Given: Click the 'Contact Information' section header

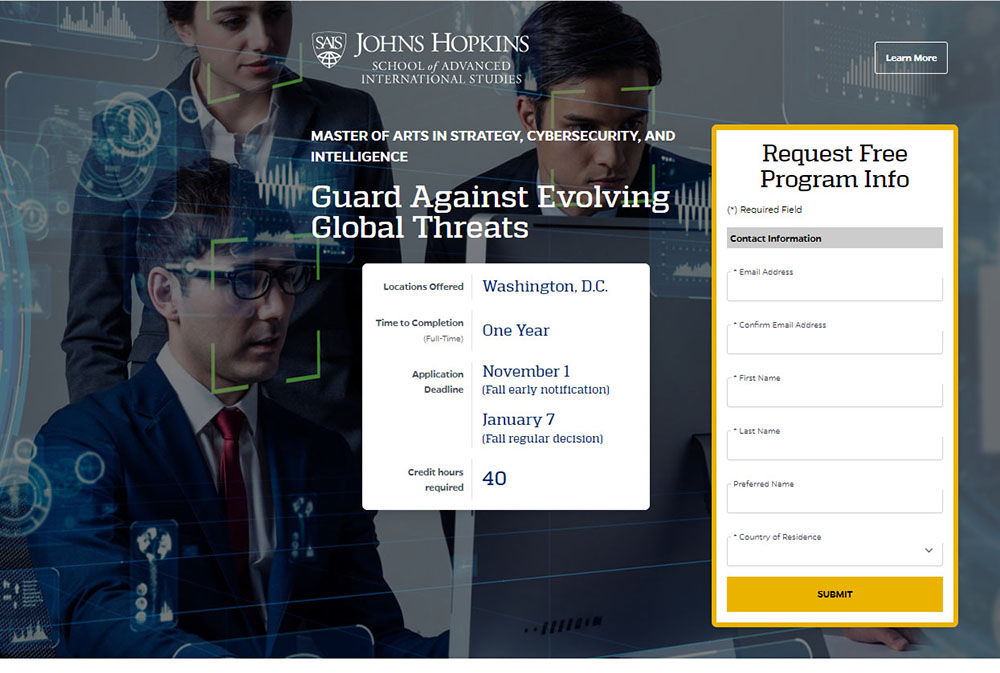Looking at the screenshot, I should pyautogui.click(x=834, y=238).
